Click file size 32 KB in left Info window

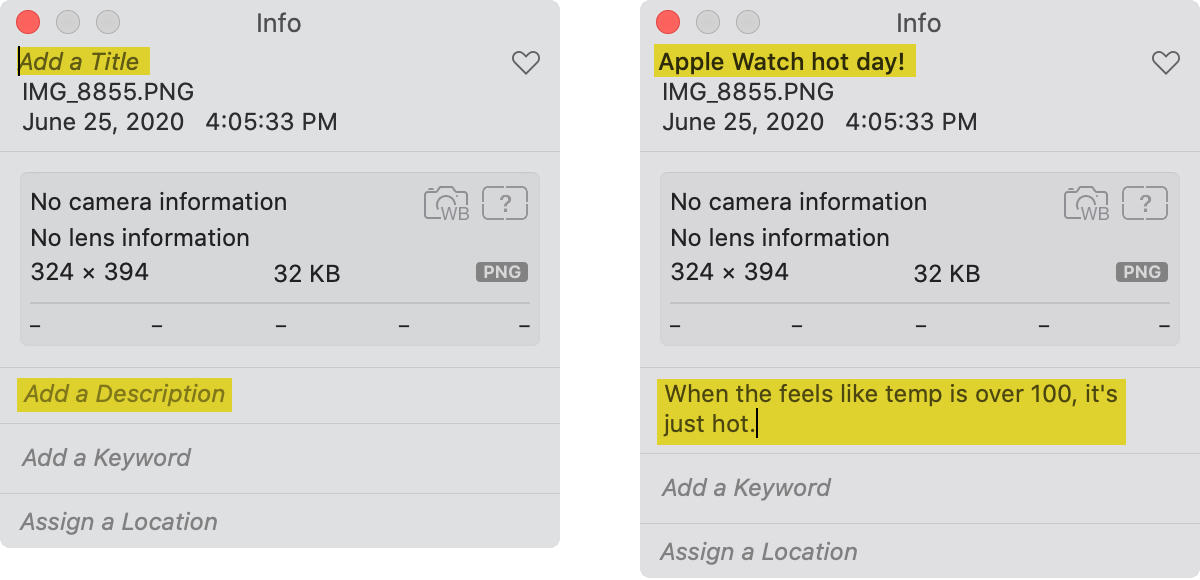[x=307, y=274]
